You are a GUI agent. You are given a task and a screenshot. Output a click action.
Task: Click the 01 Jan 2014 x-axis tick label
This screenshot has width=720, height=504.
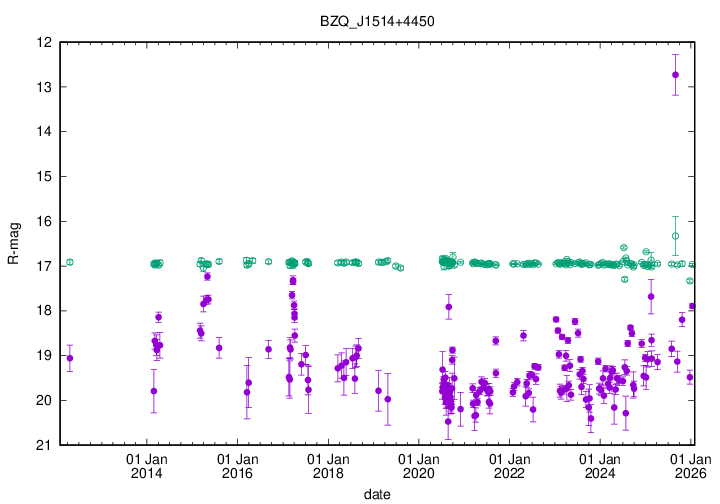[146, 466]
